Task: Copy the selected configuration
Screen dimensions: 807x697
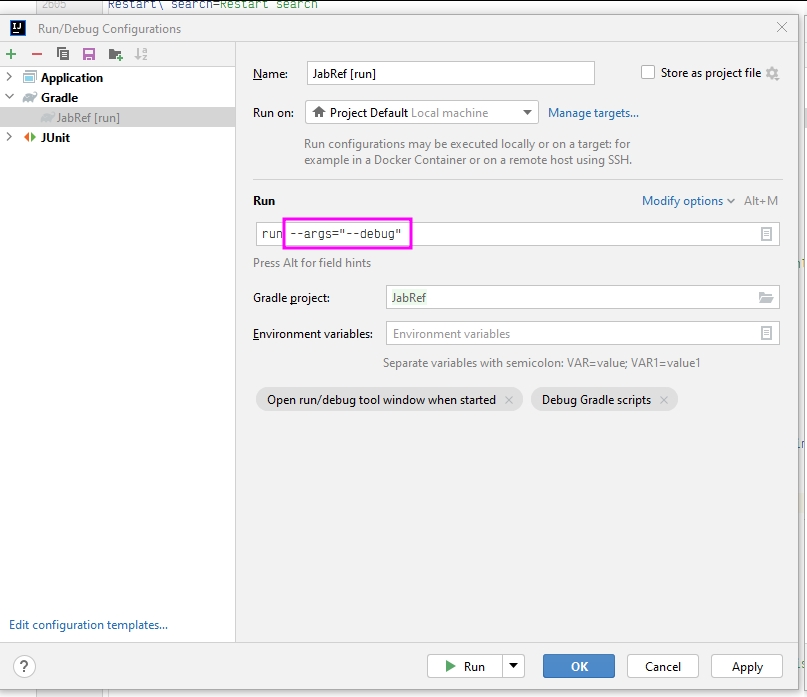Action: click(63, 54)
